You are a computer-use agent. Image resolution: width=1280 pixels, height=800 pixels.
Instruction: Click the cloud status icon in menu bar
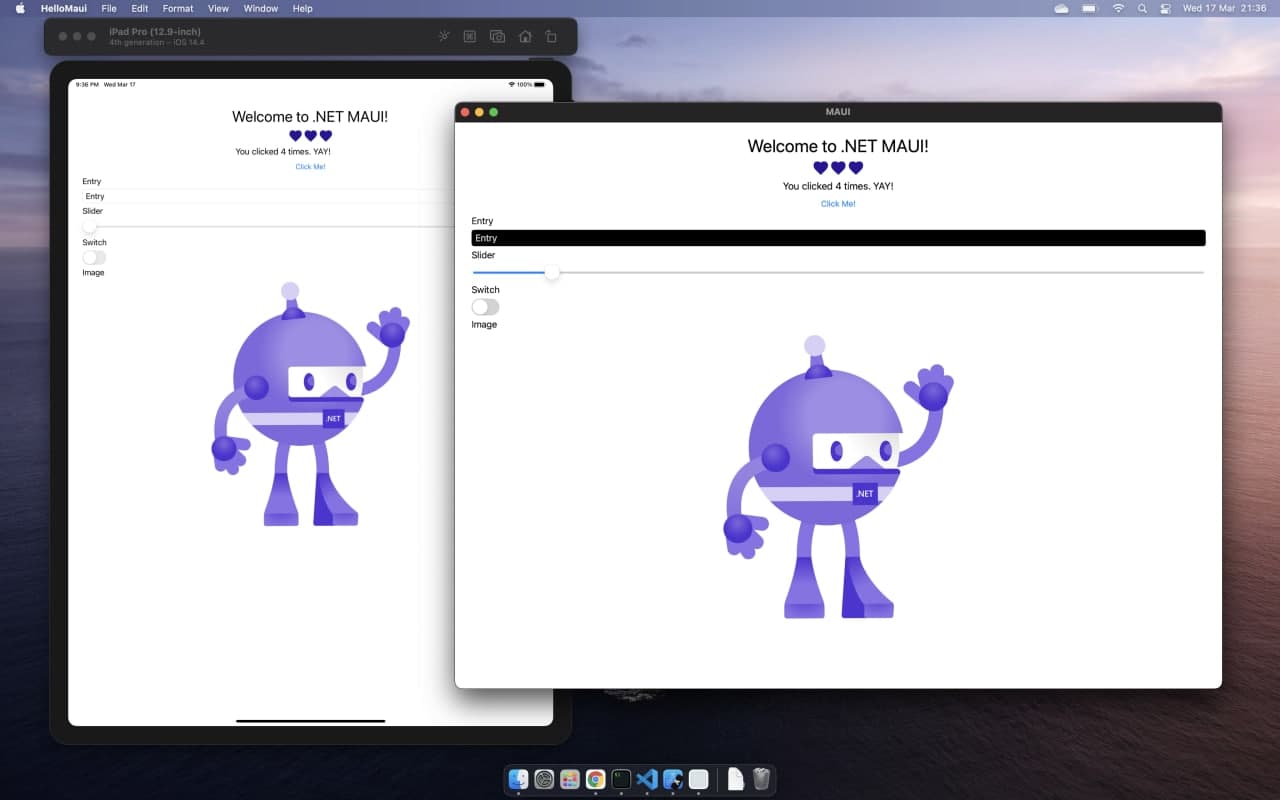(x=1061, y=8)
